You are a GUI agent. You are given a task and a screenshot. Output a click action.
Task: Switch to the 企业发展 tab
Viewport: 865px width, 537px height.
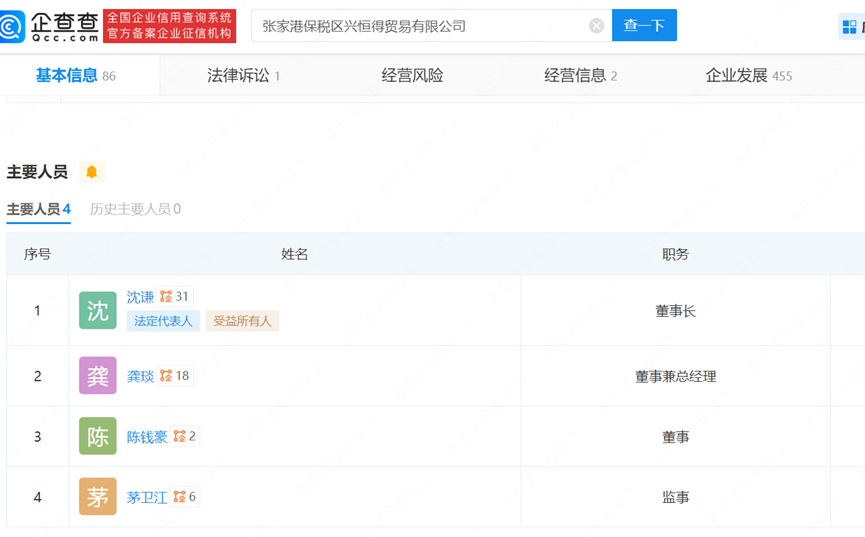[x=749, y=76]
